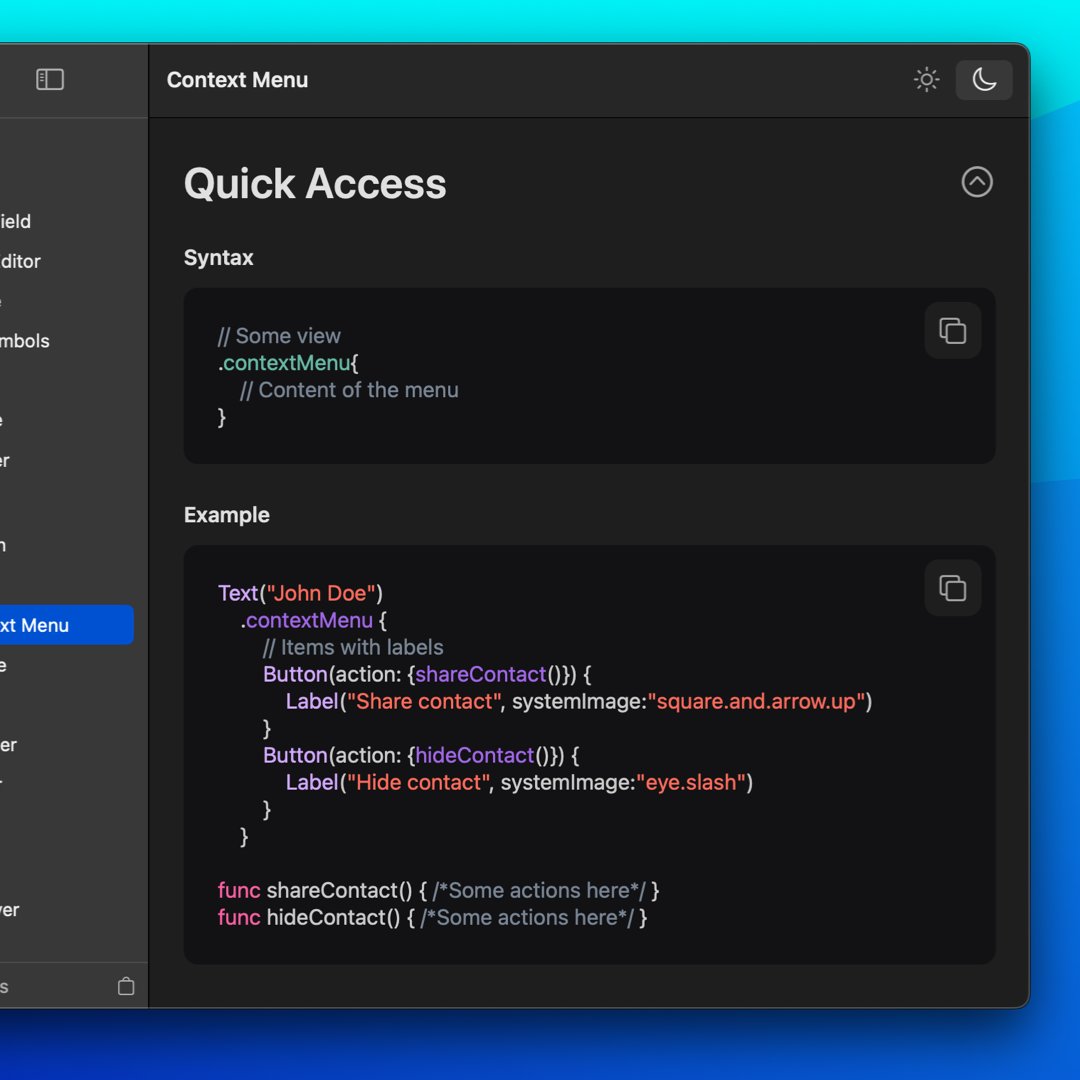Click the 'Quick Access' heading

[315, 184]
